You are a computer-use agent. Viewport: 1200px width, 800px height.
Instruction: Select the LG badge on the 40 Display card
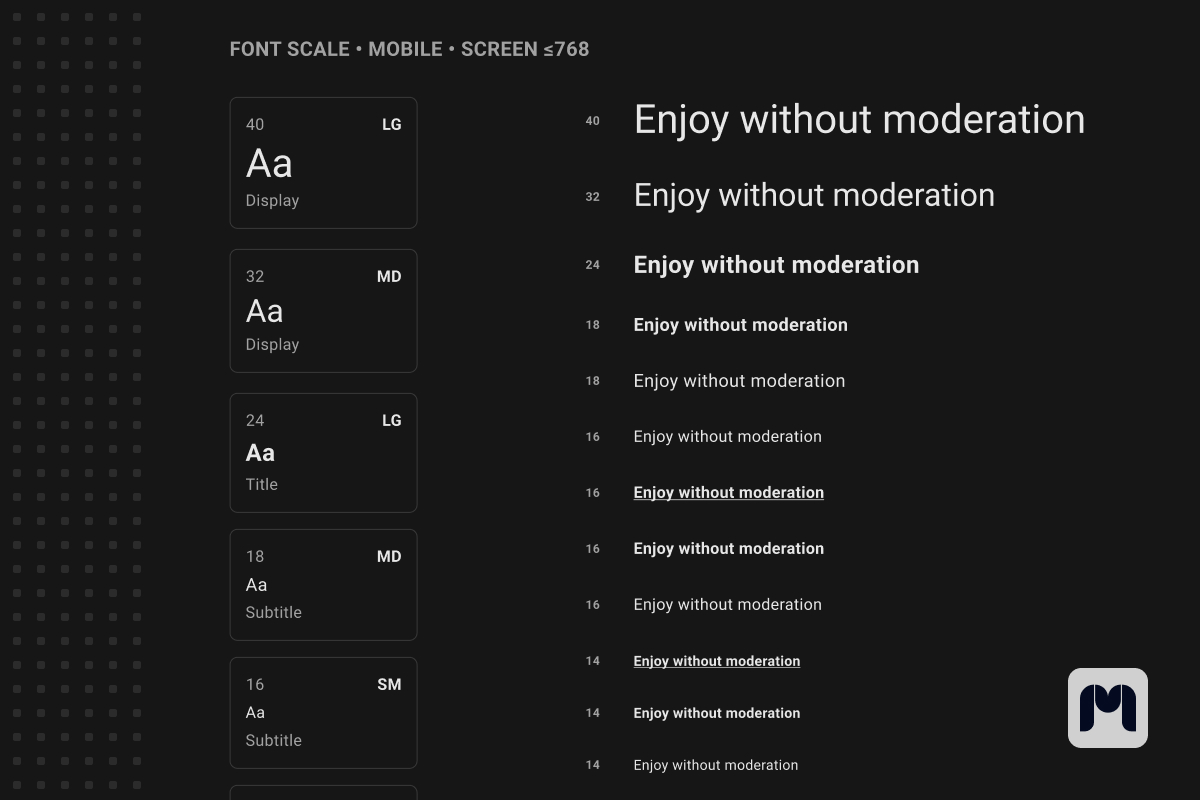(x=390, y=123)
